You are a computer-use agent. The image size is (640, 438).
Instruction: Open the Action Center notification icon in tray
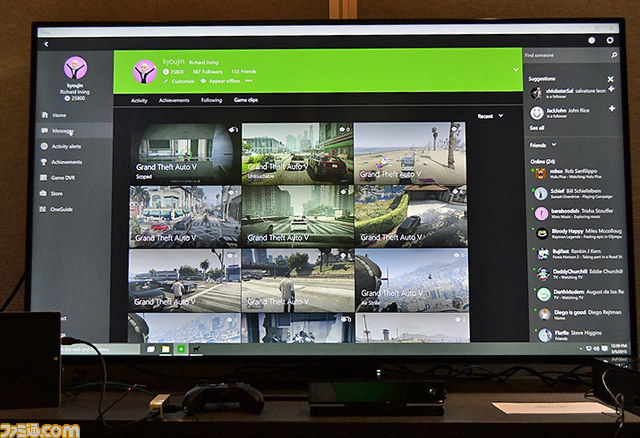pyautogui.click(x=605, y=349)
